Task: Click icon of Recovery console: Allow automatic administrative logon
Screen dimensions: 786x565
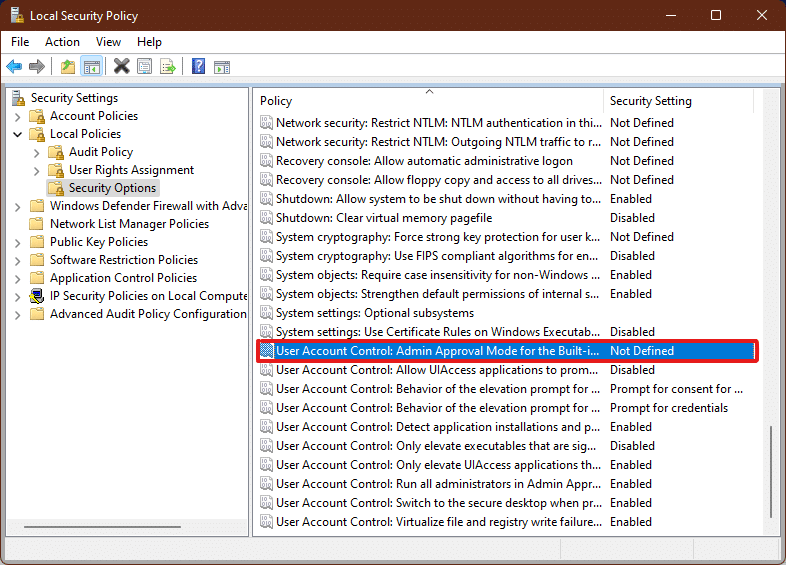Action: tap(267, 161)
